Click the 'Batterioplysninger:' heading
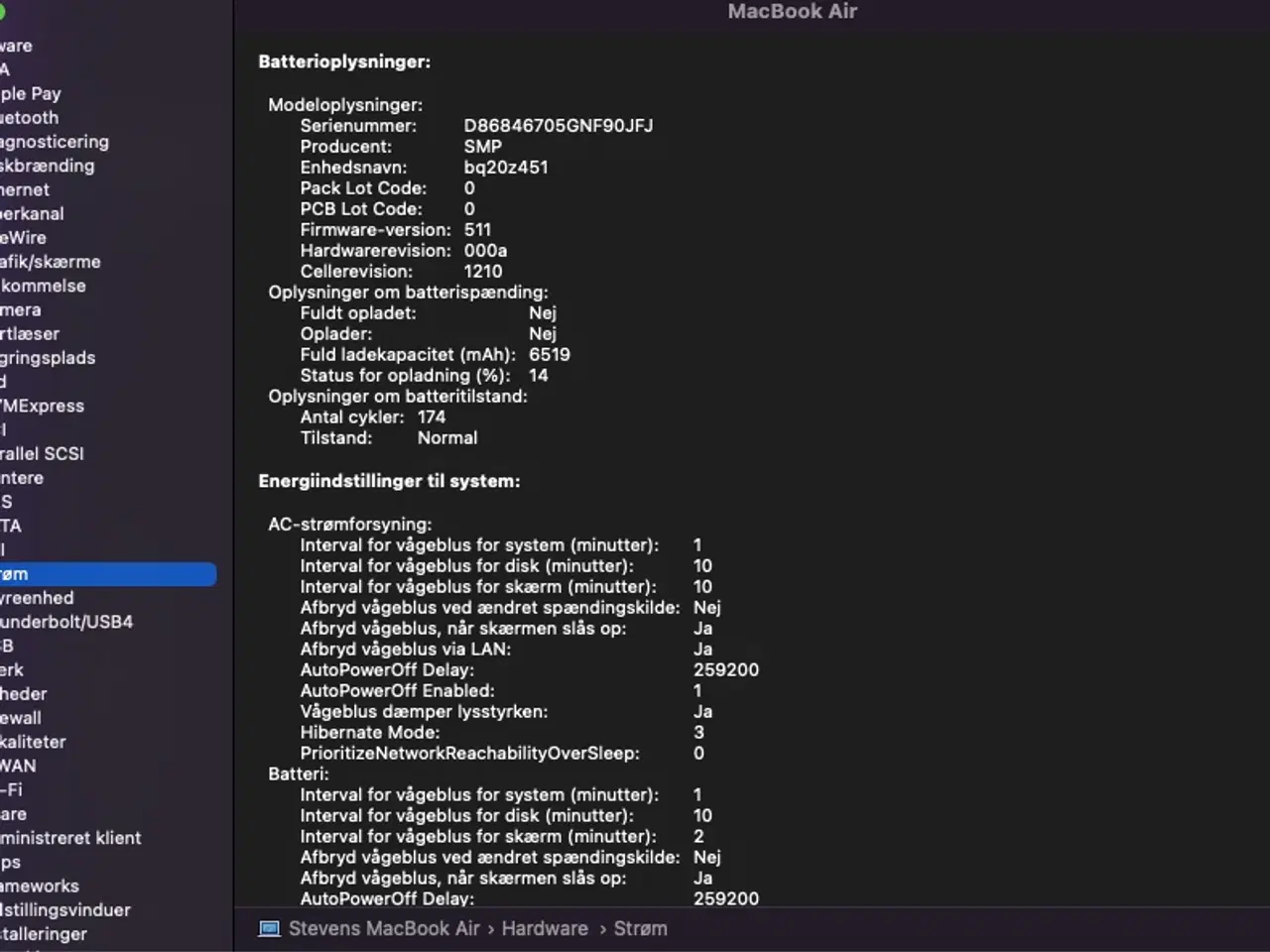Image resolution: width=1270 pixels, height=952 pixels. click(344, 61)
